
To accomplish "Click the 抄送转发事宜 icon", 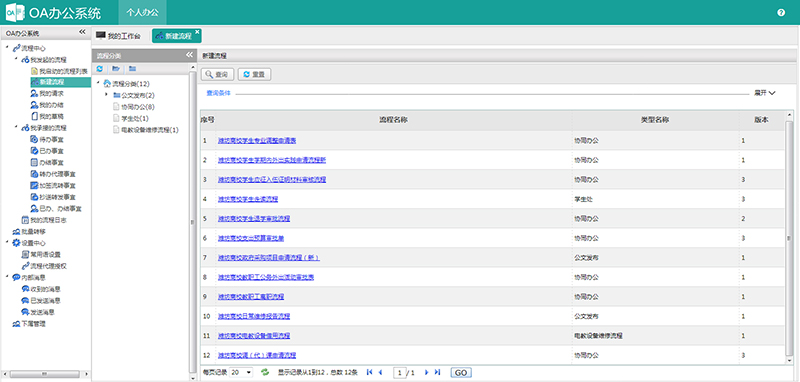I will (34, 197).
